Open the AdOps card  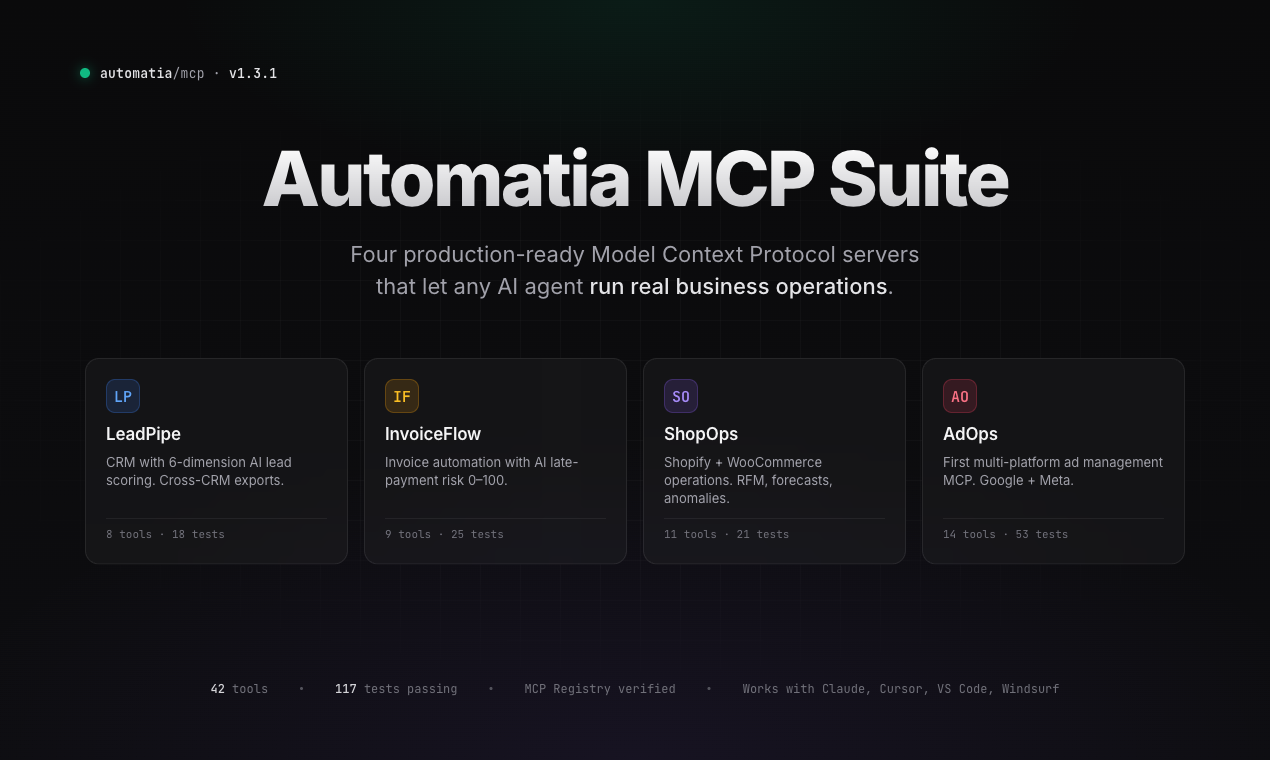(1053, 461)
